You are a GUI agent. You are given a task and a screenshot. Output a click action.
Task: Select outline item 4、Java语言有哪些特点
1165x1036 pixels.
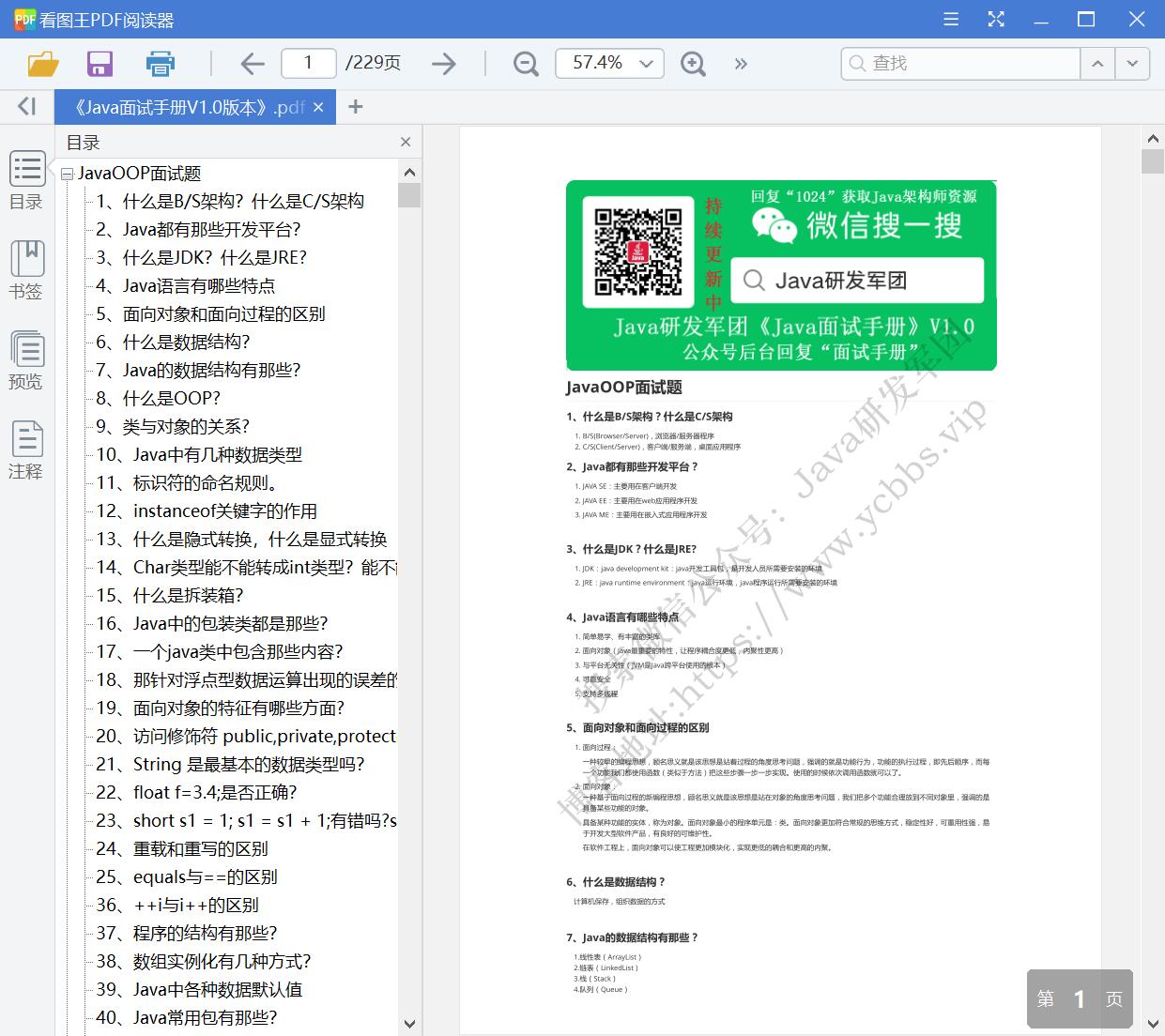(x=186, y=285)
